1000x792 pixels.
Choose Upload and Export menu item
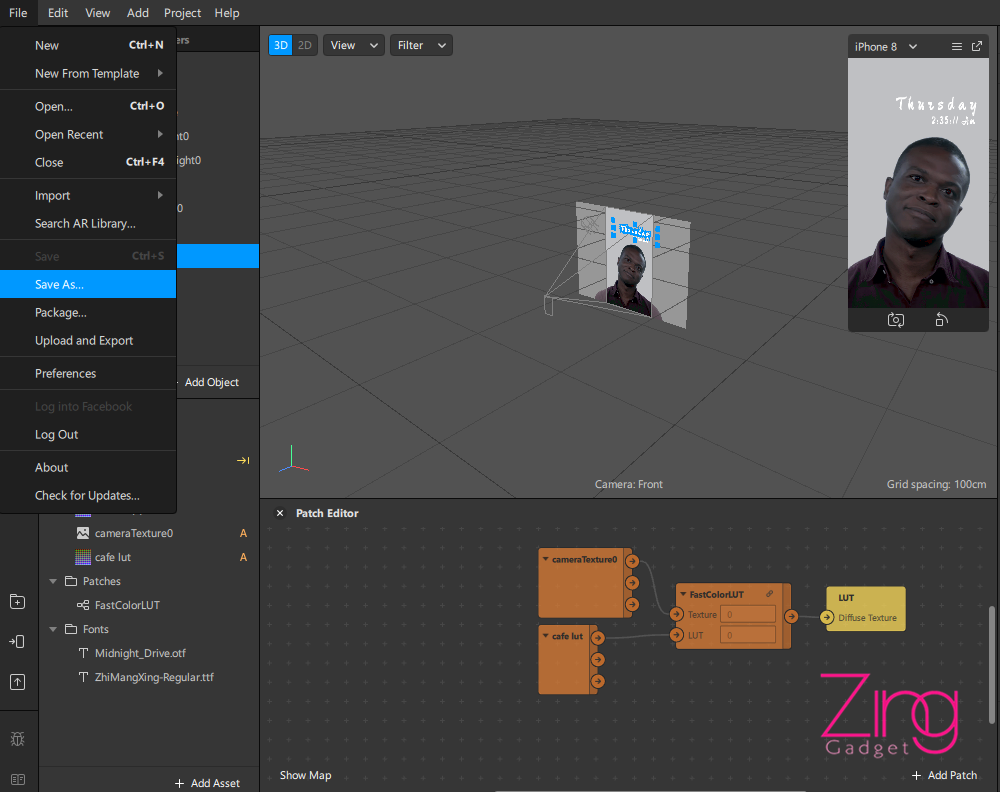point(88,341)
